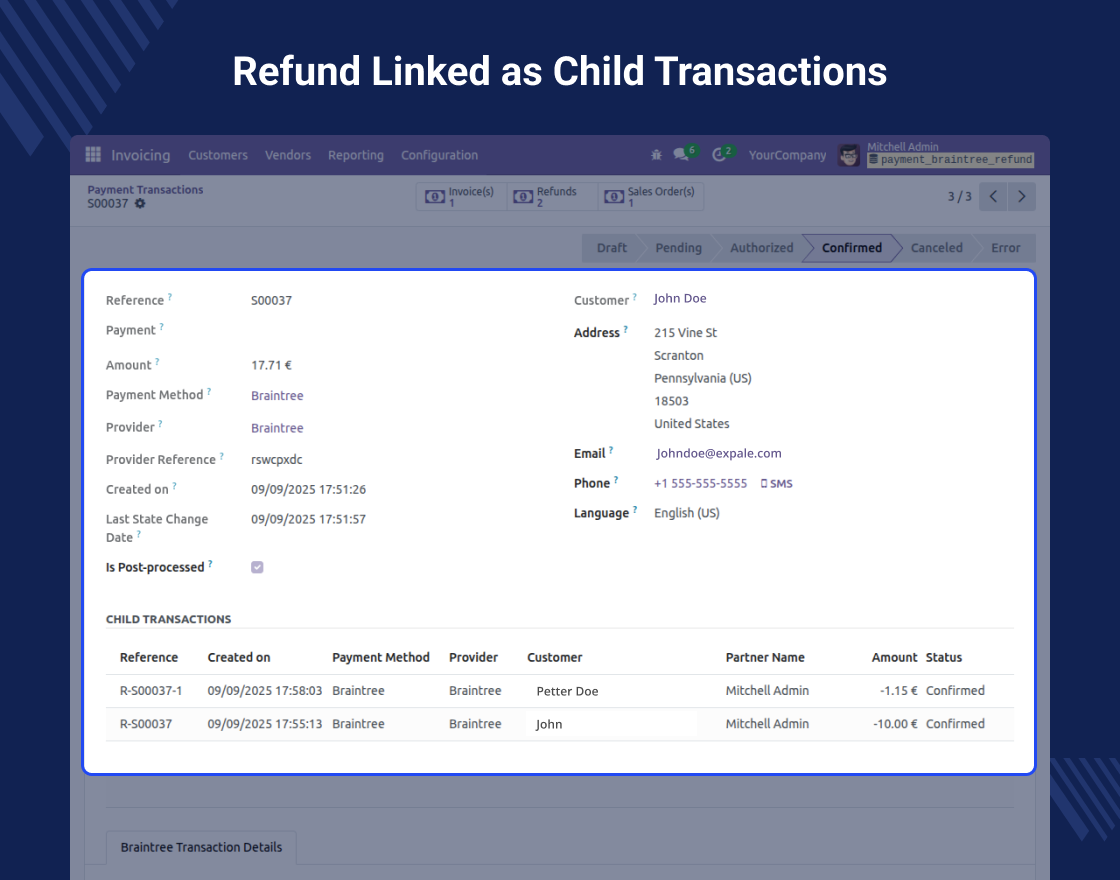Toggle the Is Post-processed checkbox

click(257, 567)
